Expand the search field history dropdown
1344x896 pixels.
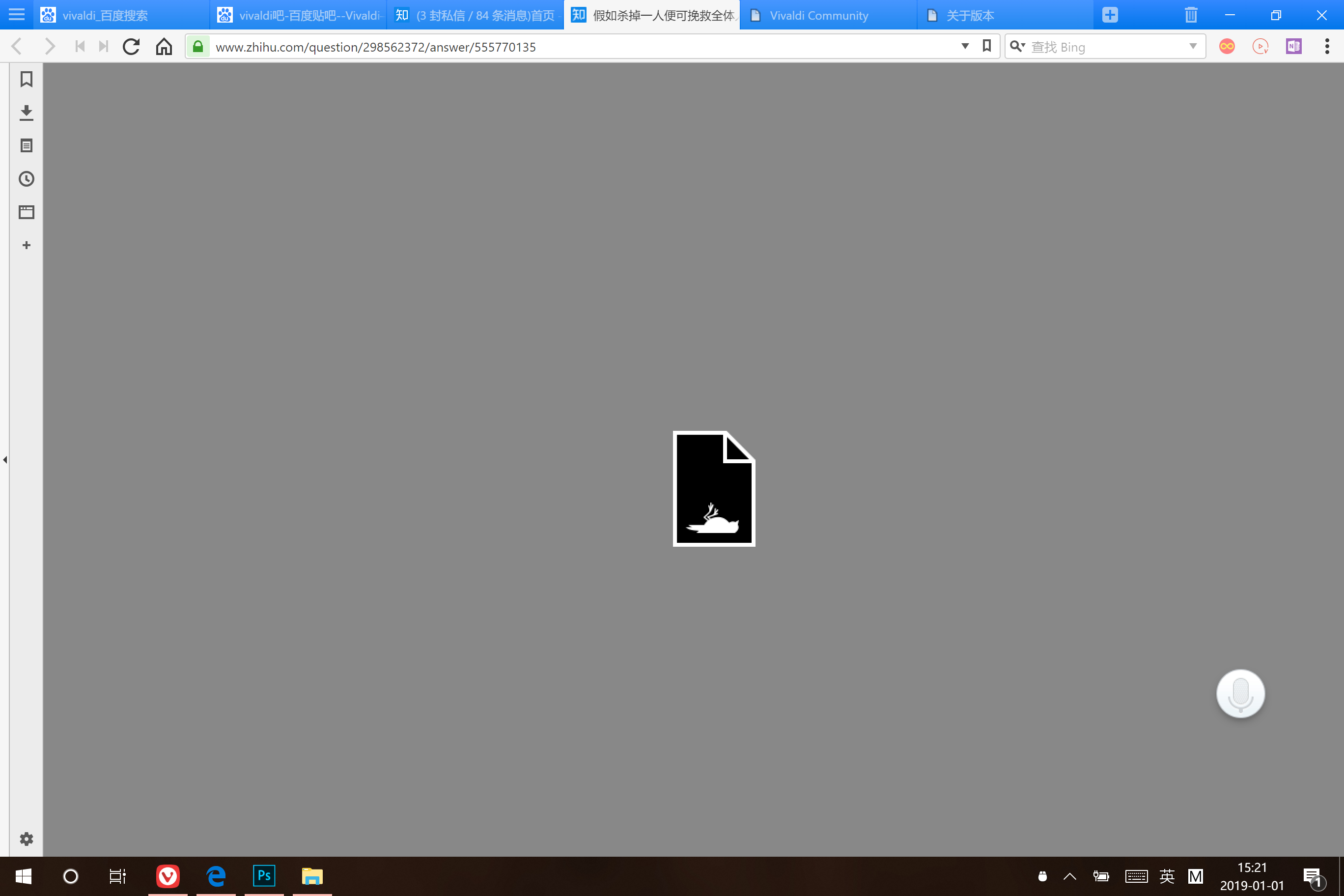coord(1193,46)
